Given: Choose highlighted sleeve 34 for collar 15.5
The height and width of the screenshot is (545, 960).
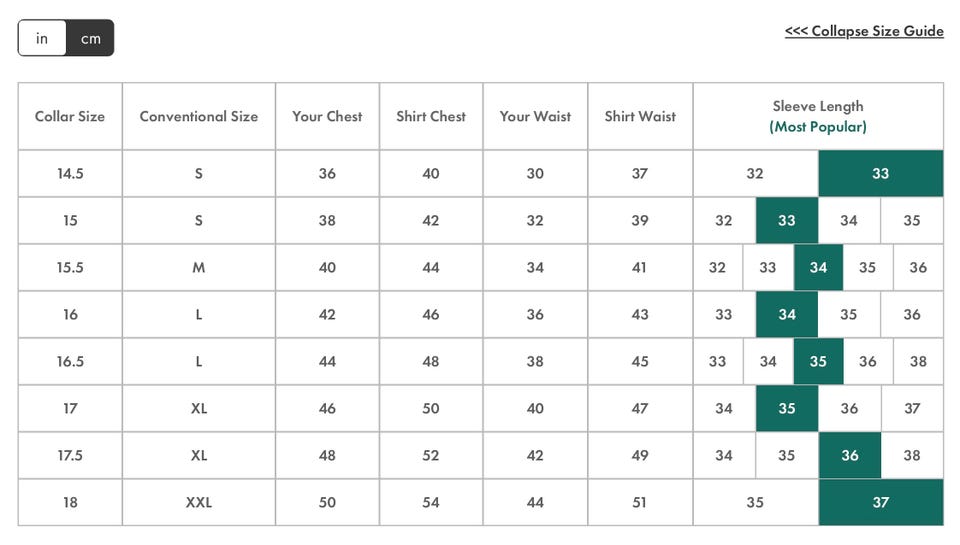Looking at the screenshot, I should tap(818, 268).
